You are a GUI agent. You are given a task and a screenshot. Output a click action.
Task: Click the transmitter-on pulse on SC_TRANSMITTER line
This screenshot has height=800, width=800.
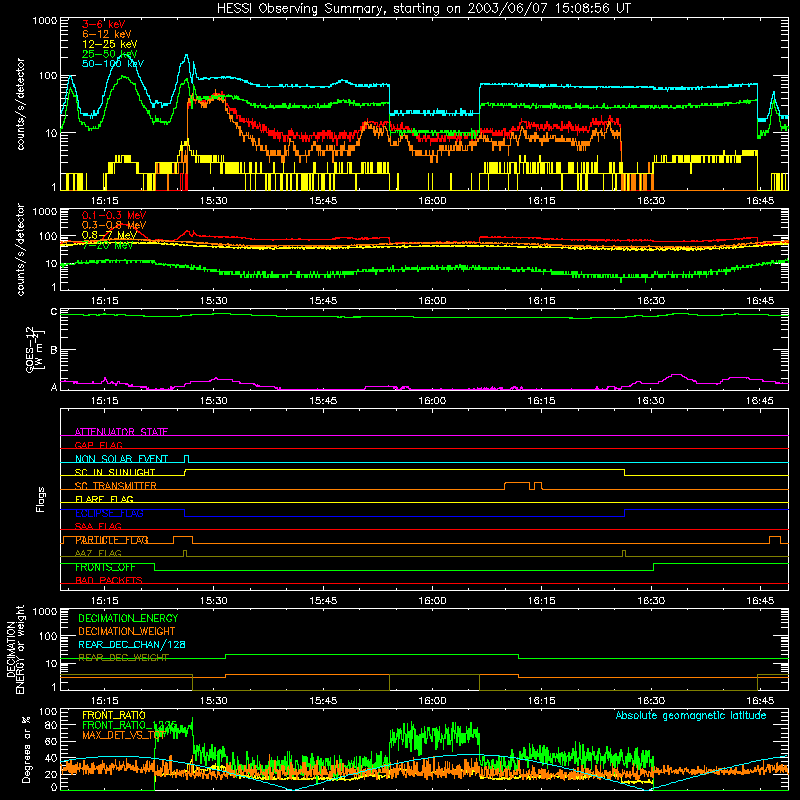click(x=517, y=485)
